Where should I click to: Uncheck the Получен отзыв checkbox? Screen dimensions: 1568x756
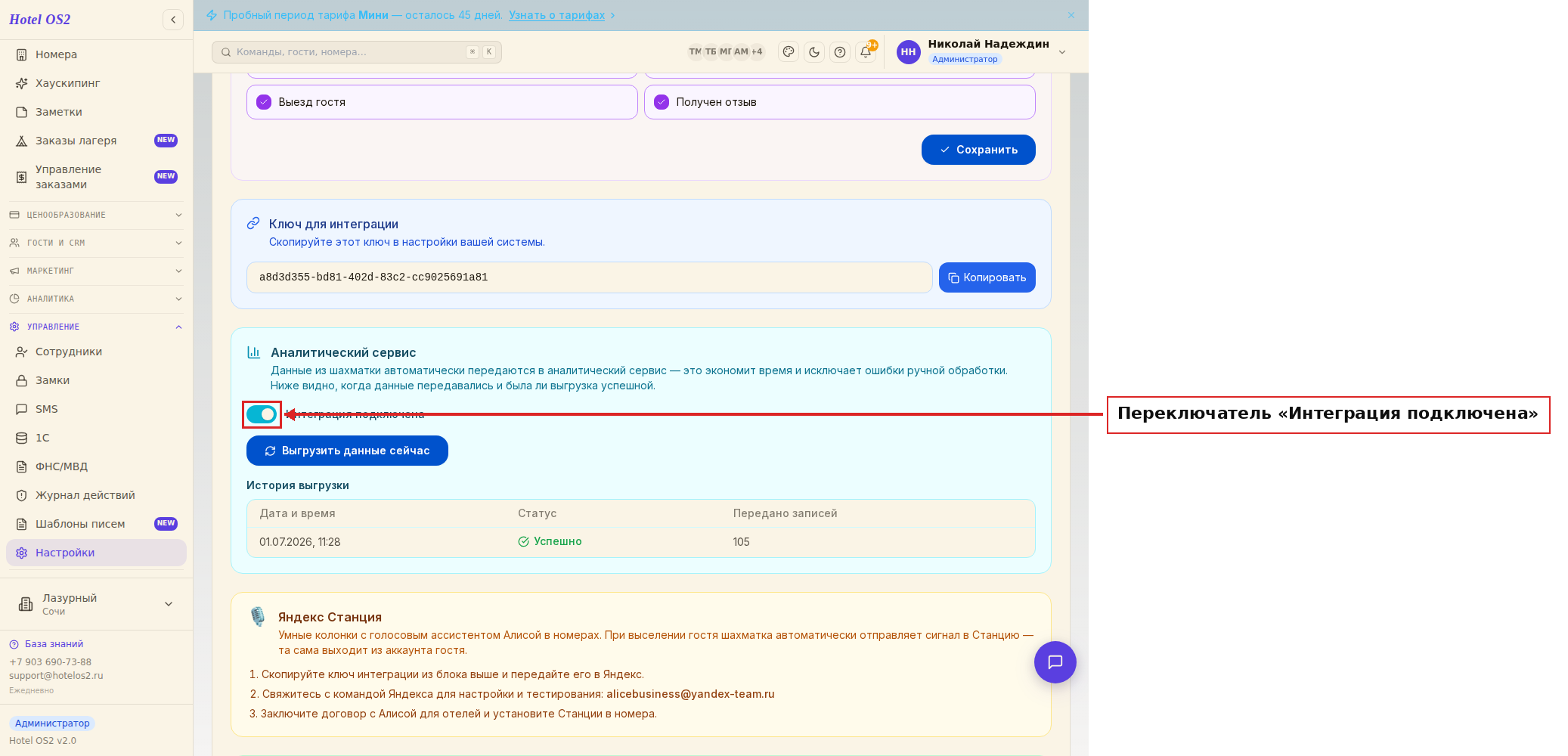pos(662,102)
